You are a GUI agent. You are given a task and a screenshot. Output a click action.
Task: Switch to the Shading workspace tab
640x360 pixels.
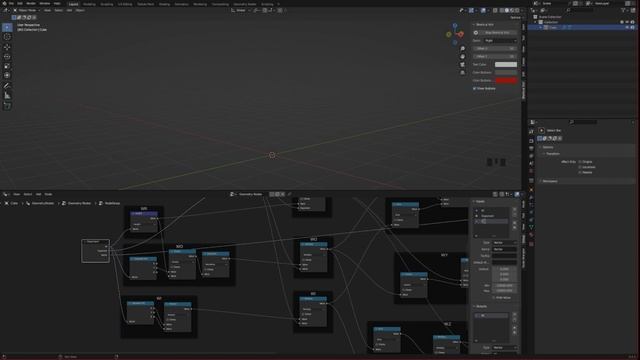(x=164, y=4)
